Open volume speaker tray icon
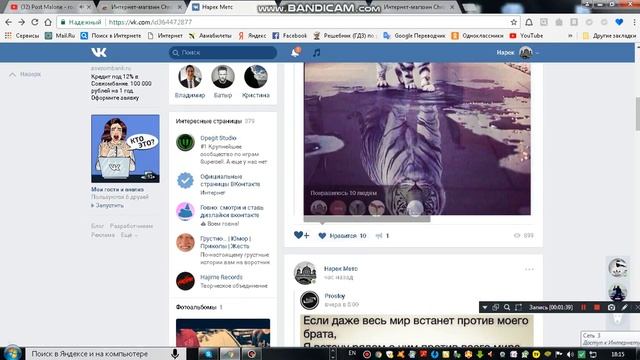The width and height of the screenshot is (640, 360). (570, 354)
